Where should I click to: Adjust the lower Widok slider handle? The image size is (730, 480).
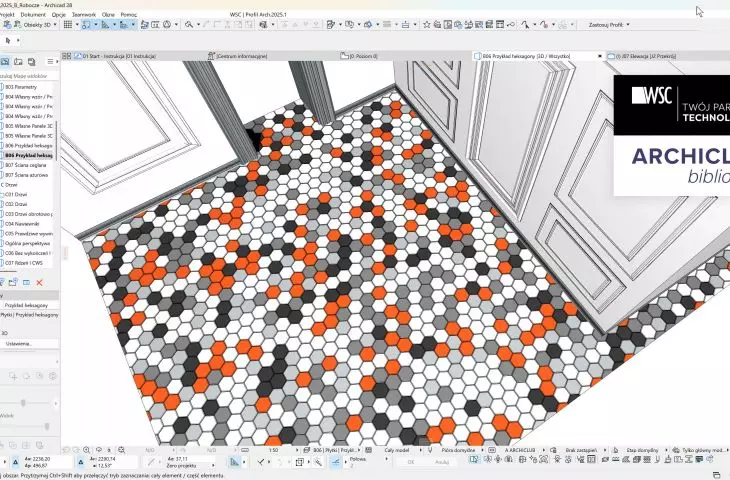(47, 426)
